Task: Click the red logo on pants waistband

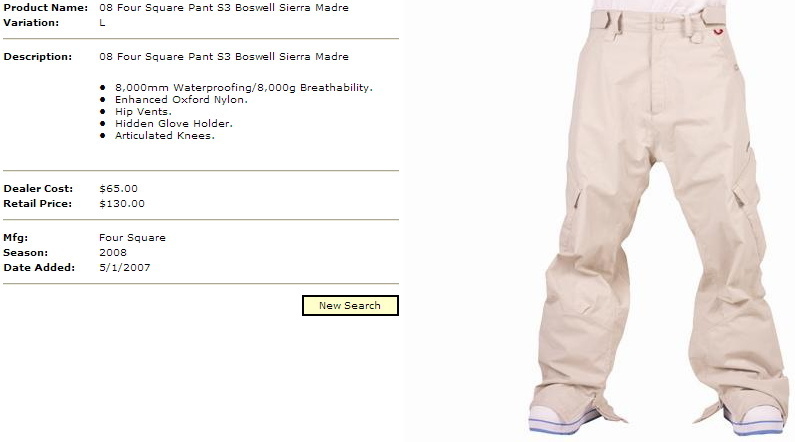Action: coord(718,32)
